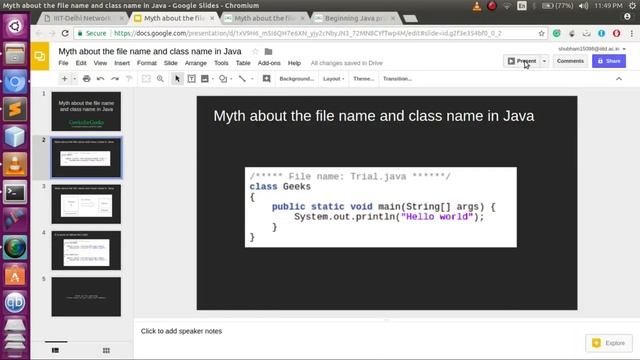Viewport: 640px width, 360px height.
Task: Open the Edit menu
Action: click(81, 63)
